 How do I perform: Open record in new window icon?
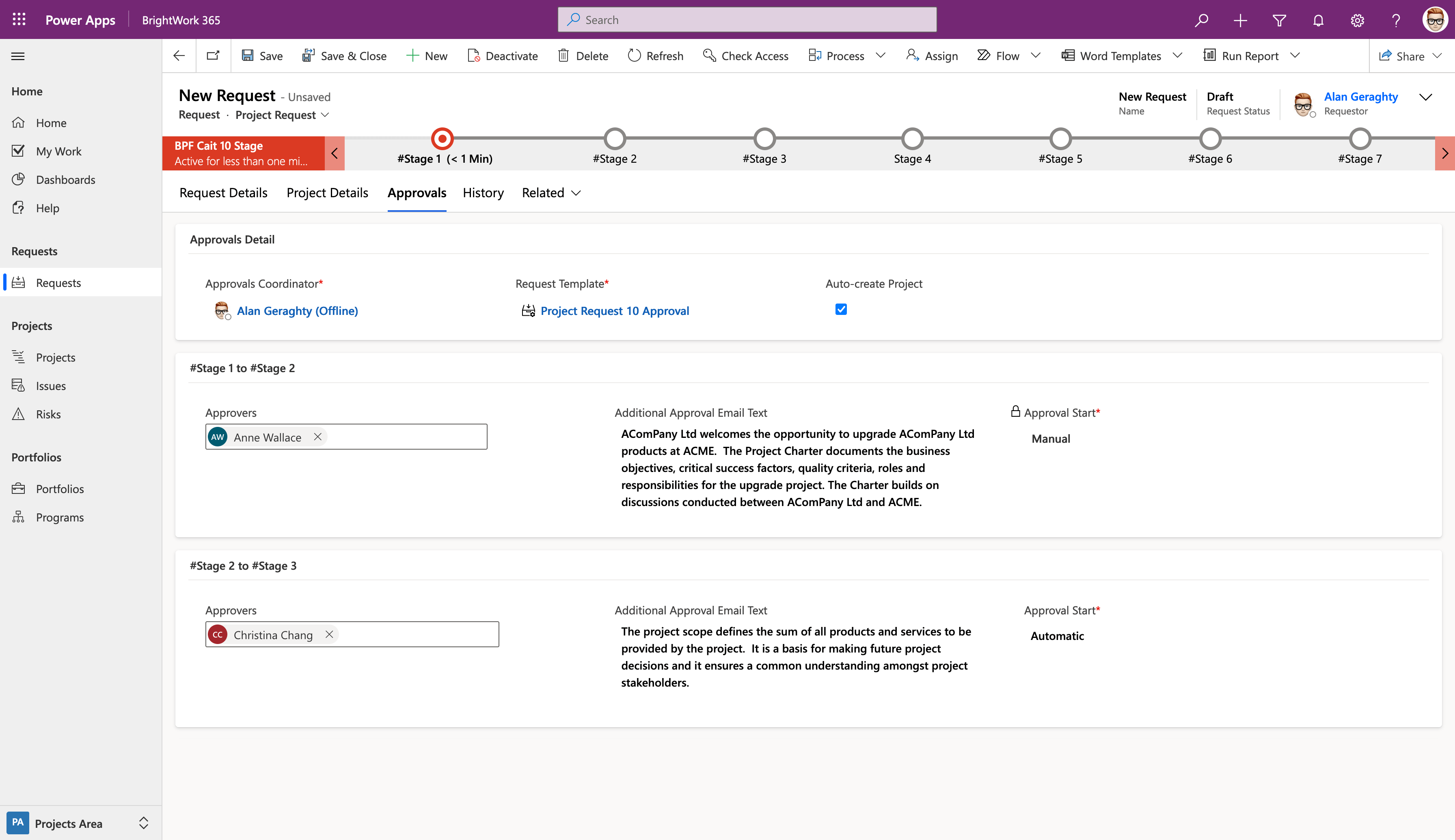coord(213,56)
